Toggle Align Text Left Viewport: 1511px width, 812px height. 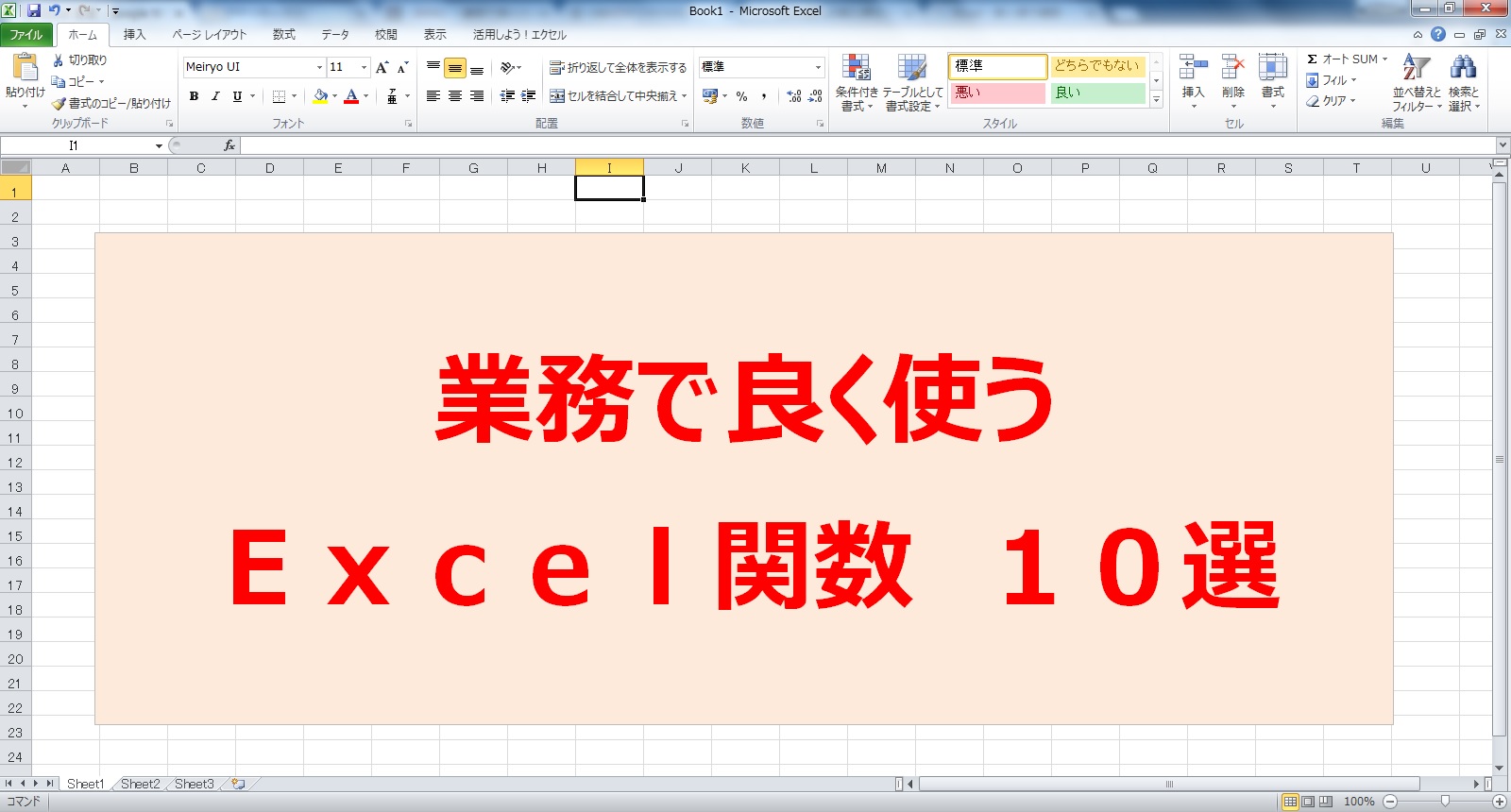pos(433,96)
